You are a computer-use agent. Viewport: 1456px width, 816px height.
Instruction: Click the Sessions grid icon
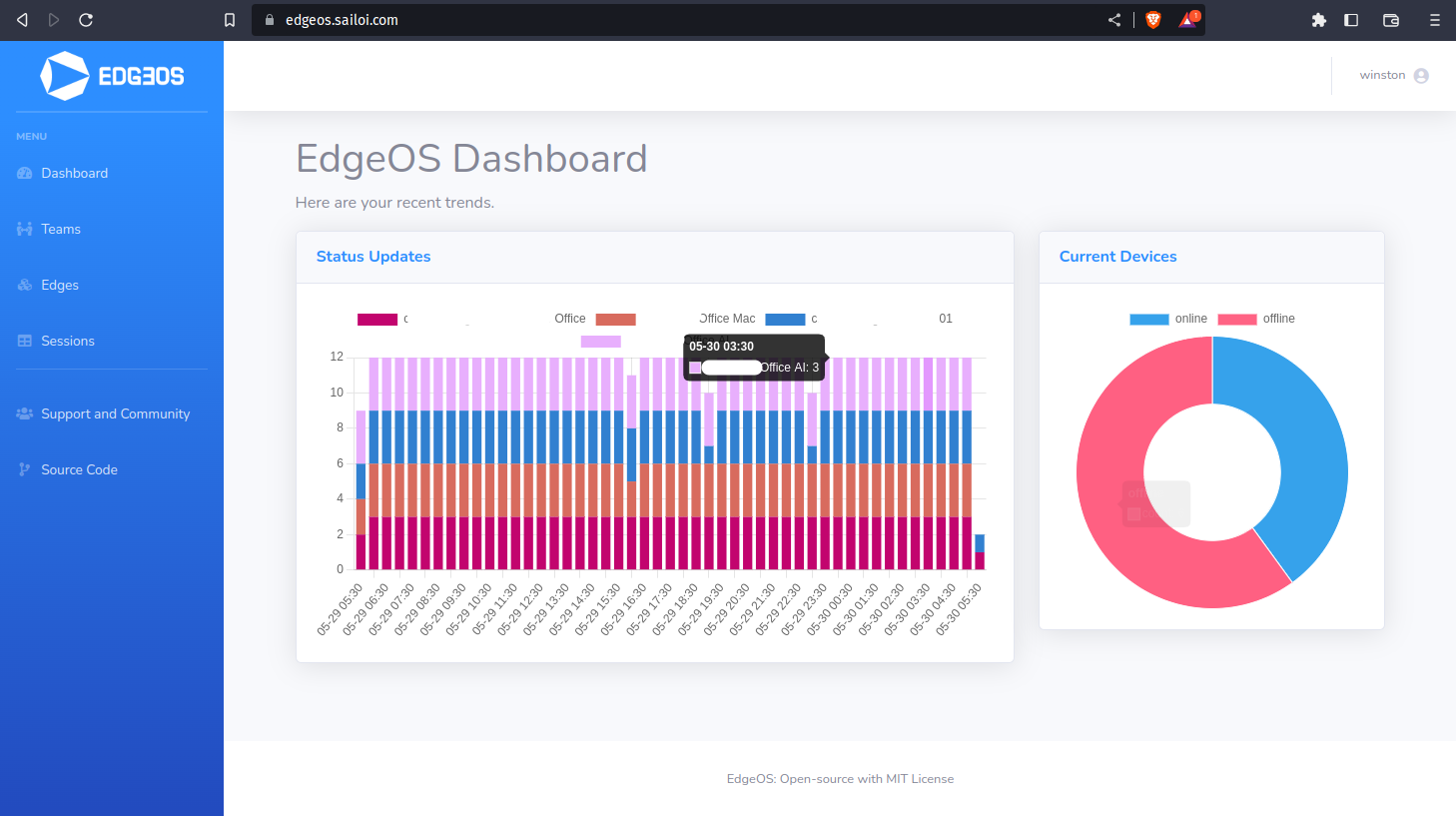(22, 341)
